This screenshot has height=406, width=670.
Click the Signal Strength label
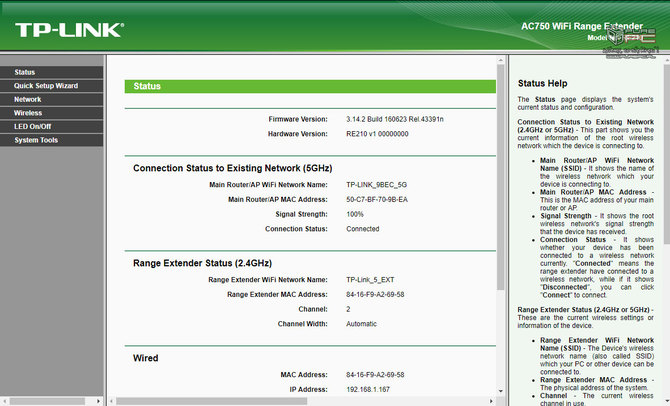pyautogui.click(x=302, y=214)
